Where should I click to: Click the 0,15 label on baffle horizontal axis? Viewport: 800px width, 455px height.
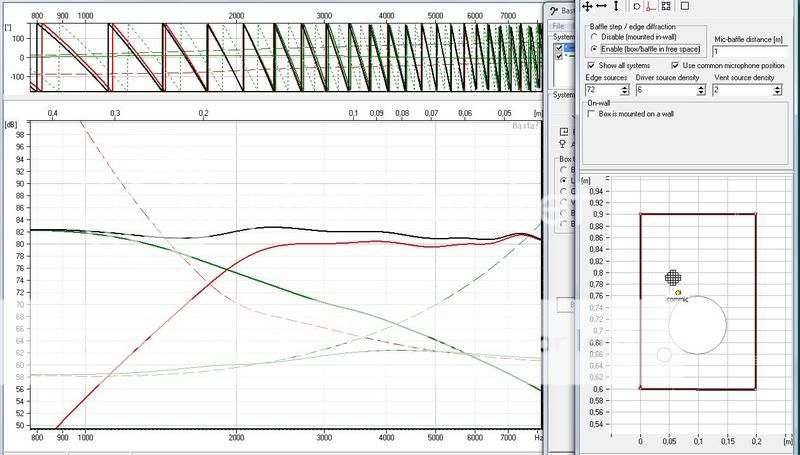click(x=728, y=442)
